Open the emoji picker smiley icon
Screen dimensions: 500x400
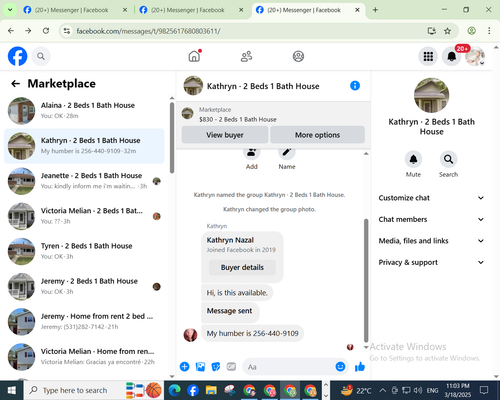point(340,367)
